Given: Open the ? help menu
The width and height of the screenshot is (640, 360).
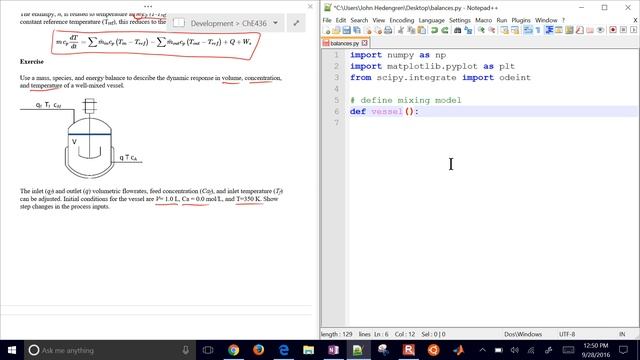Looking at the screenshot, I should [563, 20].
